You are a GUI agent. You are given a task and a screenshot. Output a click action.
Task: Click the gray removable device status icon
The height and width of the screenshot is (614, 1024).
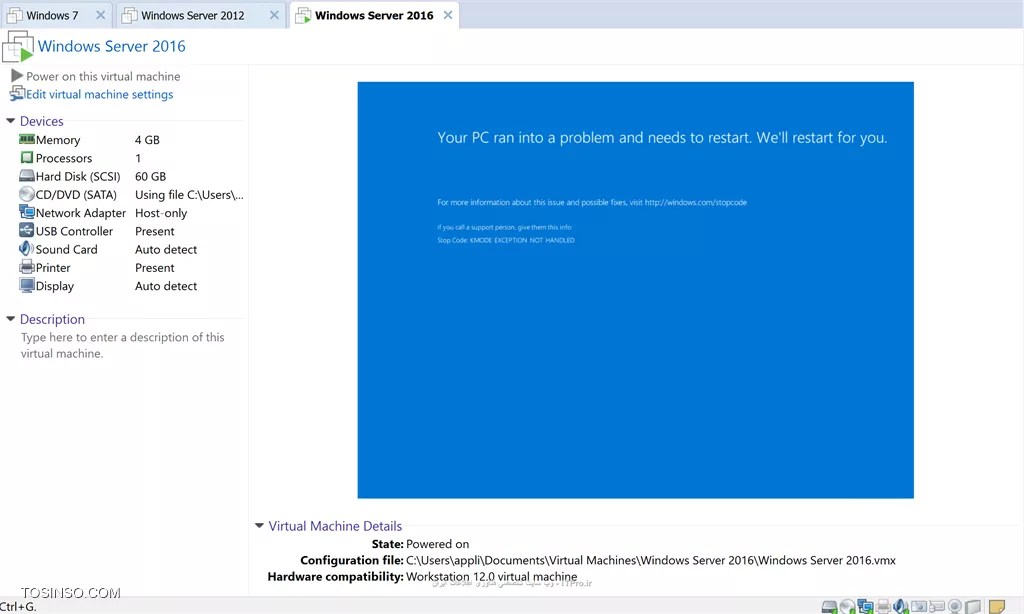[x=973, y=607]
